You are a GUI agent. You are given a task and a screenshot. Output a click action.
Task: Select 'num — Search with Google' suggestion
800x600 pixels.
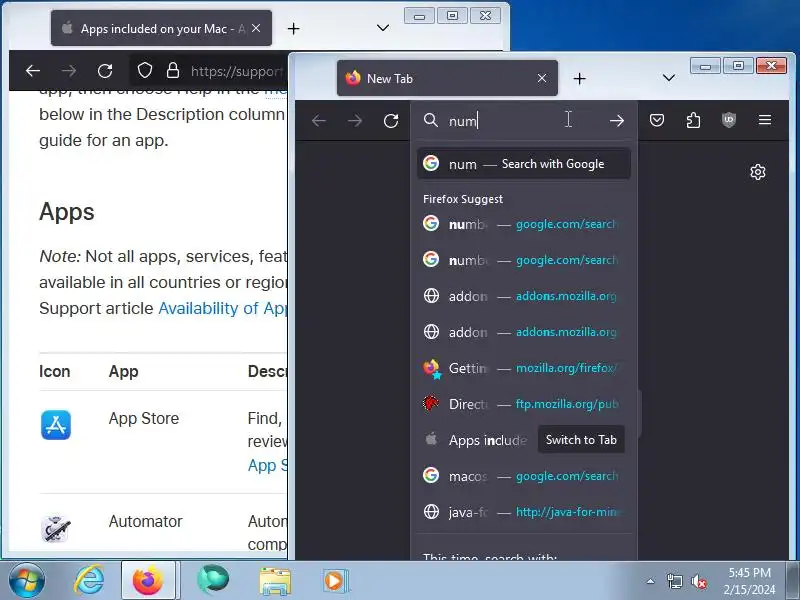[524, 164]
